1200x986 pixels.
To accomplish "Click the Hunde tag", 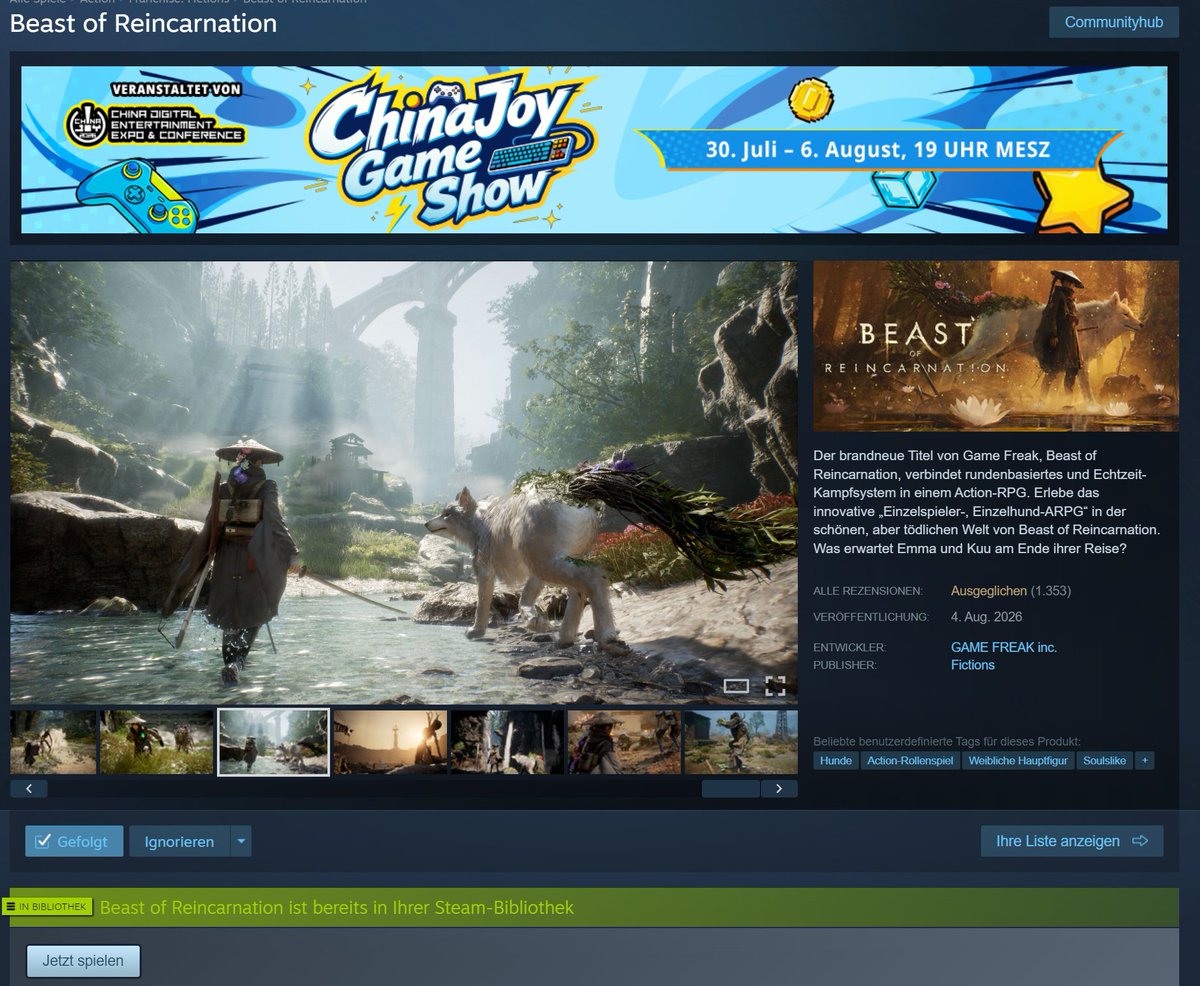I will (836, 761).
